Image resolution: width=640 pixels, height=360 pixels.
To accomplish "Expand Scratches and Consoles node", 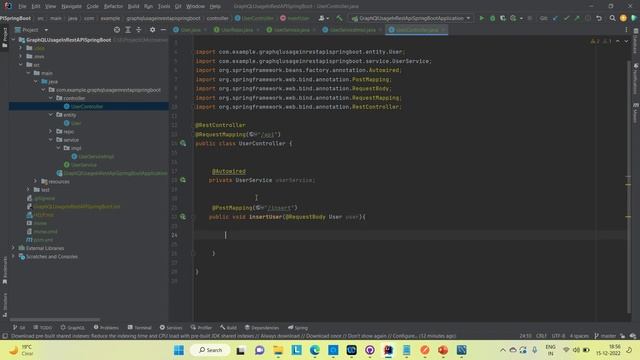I will pyautogui.click(x=13, y=256).
